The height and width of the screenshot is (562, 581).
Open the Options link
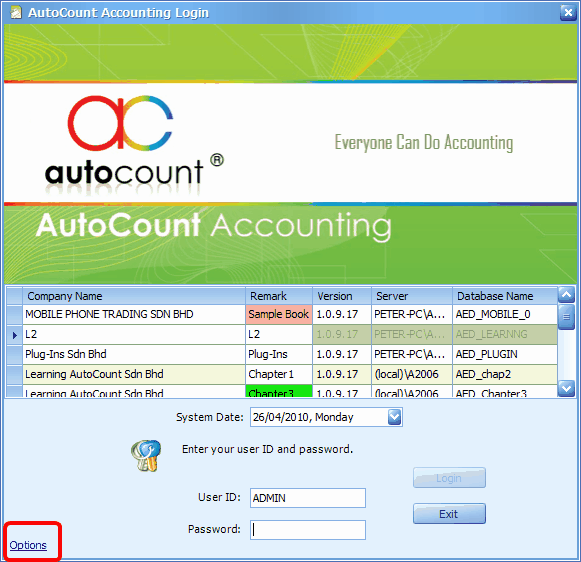tap(28, 545)
